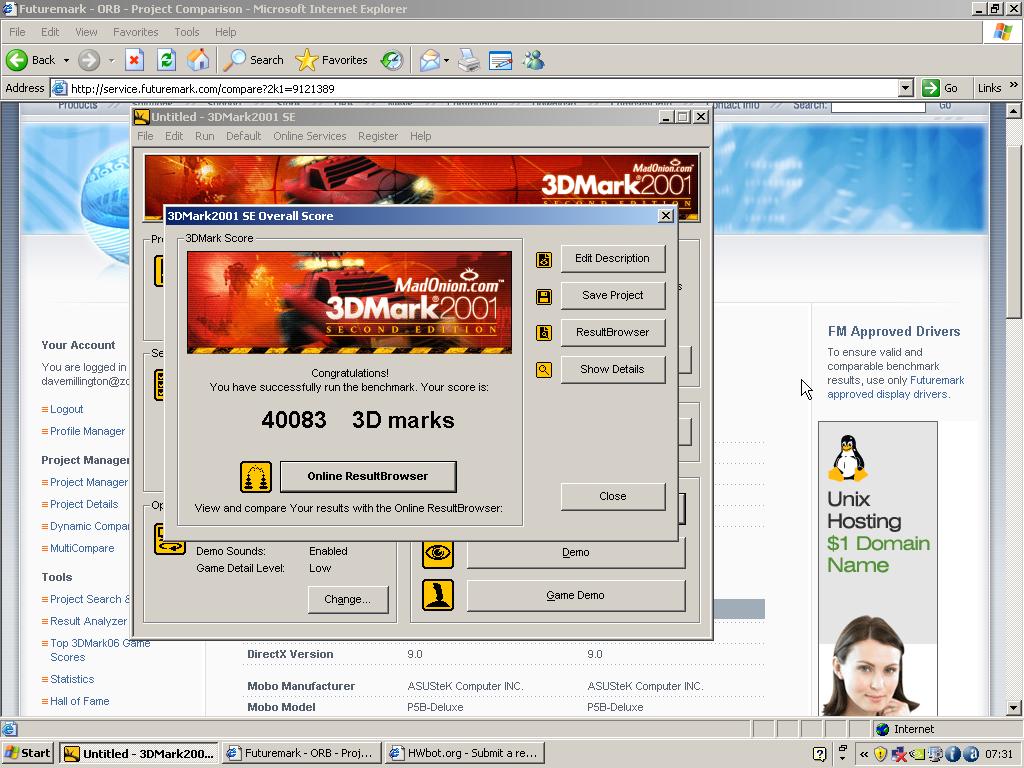Screen dimensions: 1024x768
Task: Click the Edit Description icon in score dialog
Action: coord(543,259)
